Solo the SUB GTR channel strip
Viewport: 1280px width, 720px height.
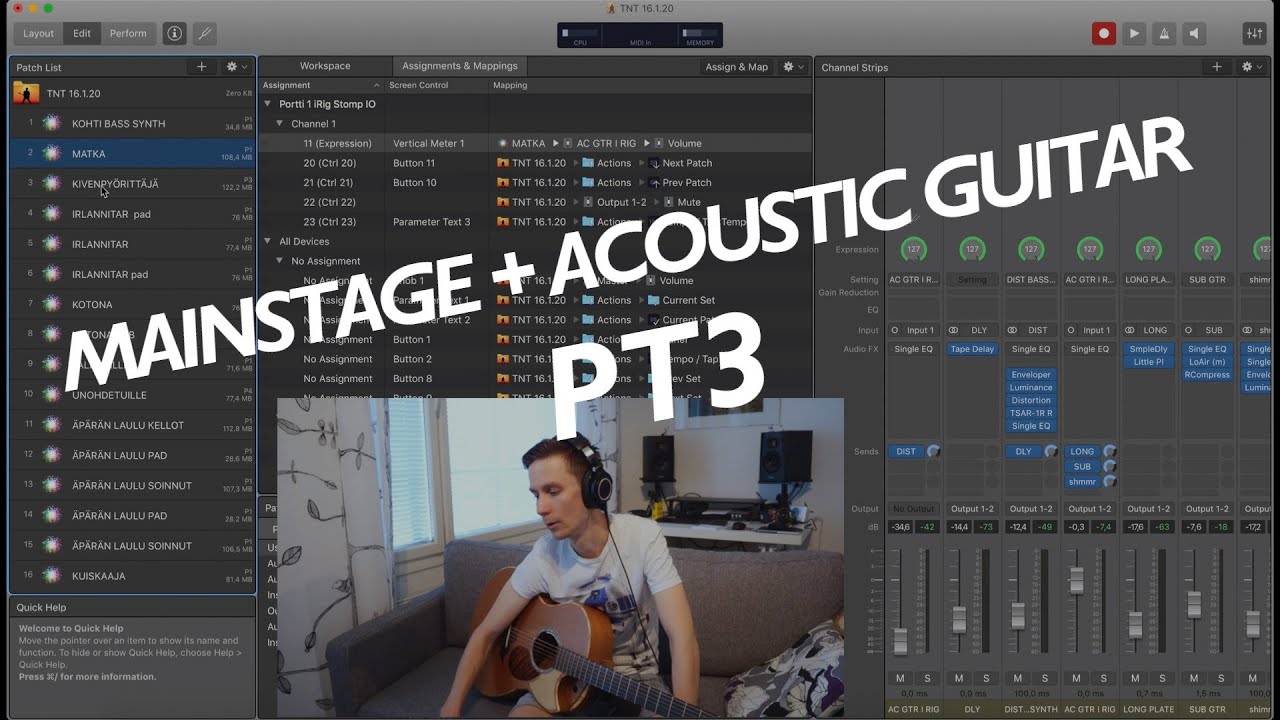tap(1221, 678)
